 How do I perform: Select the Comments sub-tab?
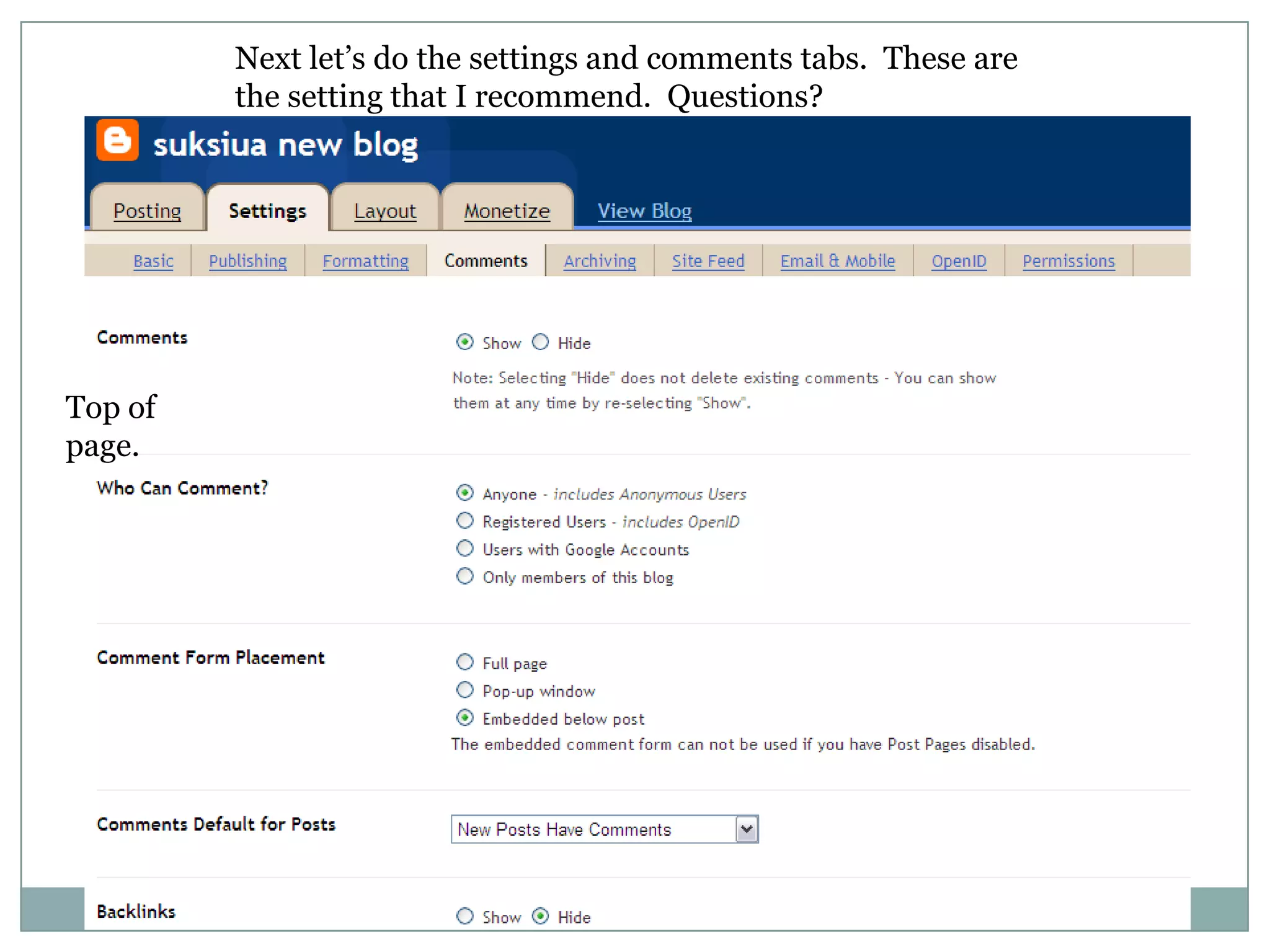(x=486, y=261)
